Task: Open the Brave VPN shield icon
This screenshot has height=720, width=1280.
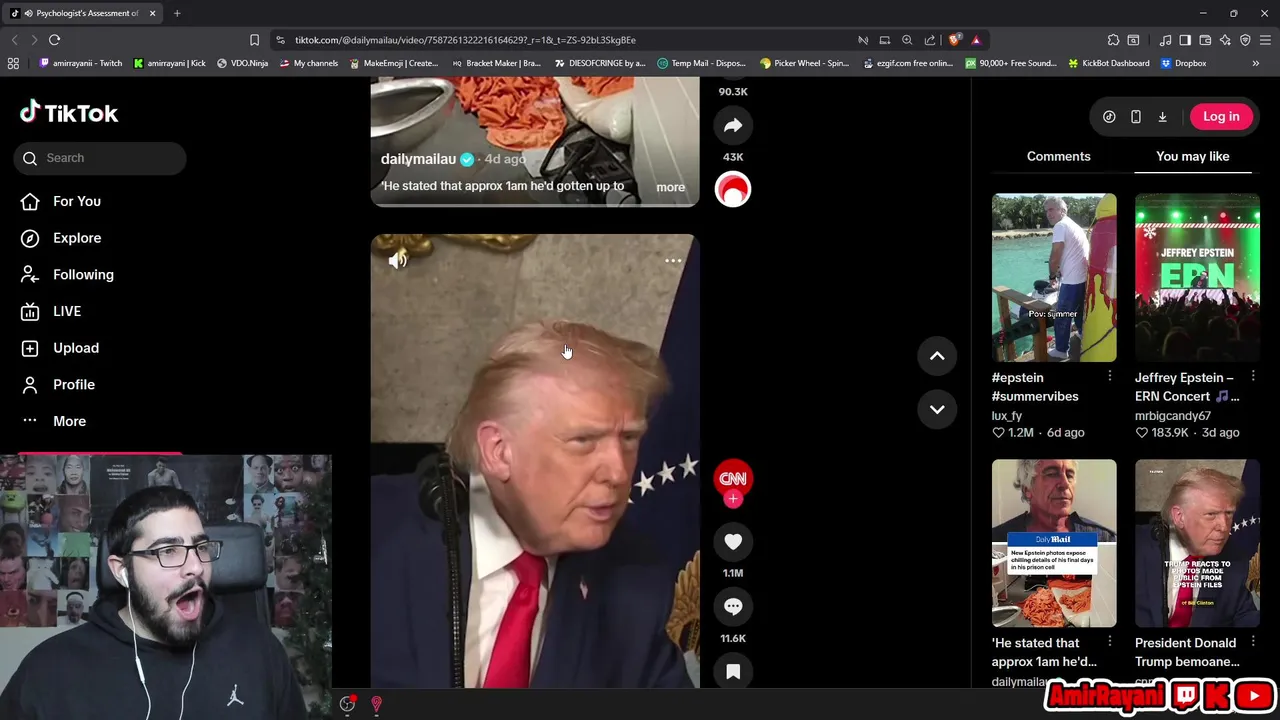Action: [x=1245, y=40]
